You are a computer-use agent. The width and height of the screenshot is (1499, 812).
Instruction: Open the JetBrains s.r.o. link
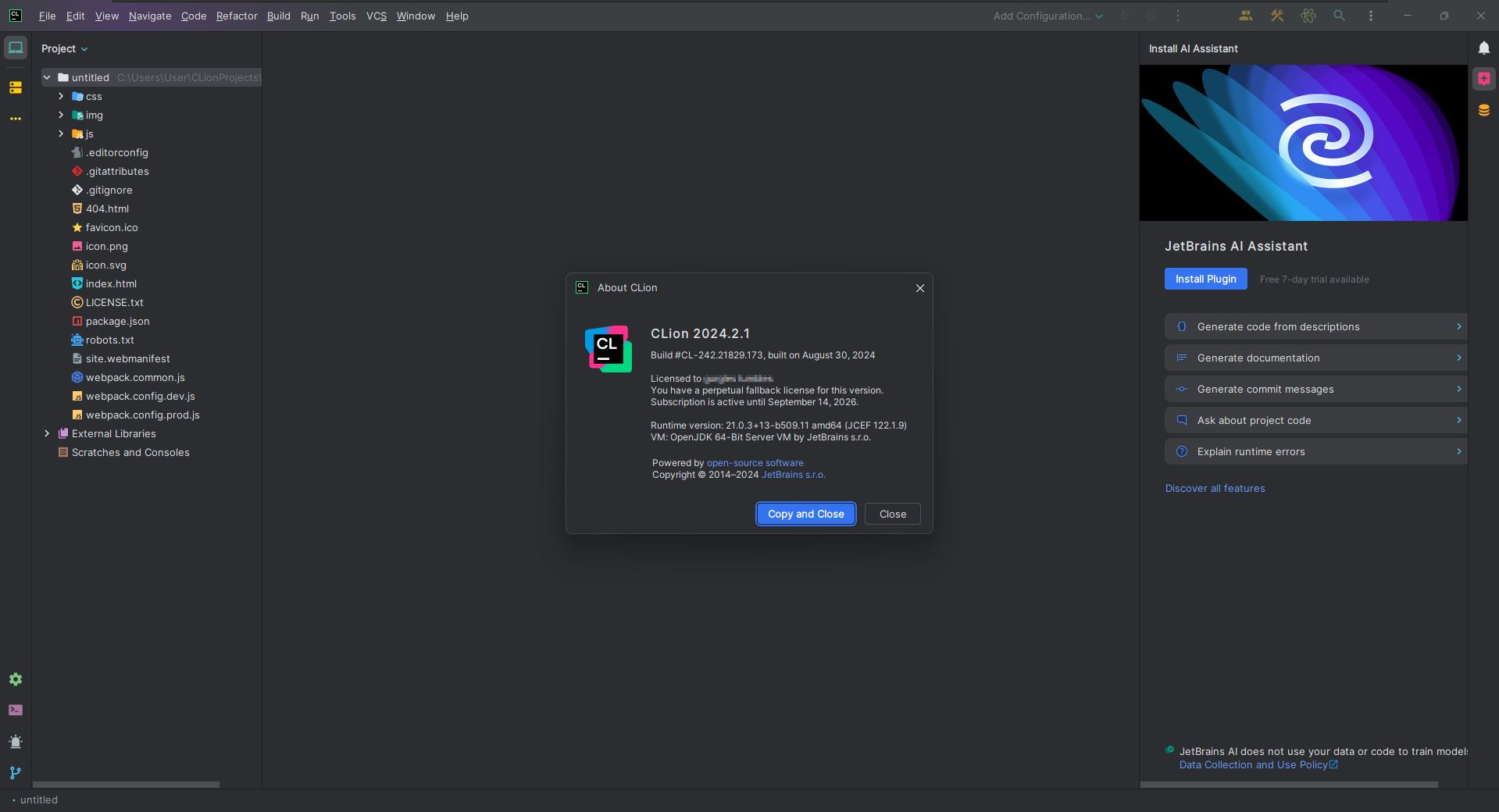point(794,475)
